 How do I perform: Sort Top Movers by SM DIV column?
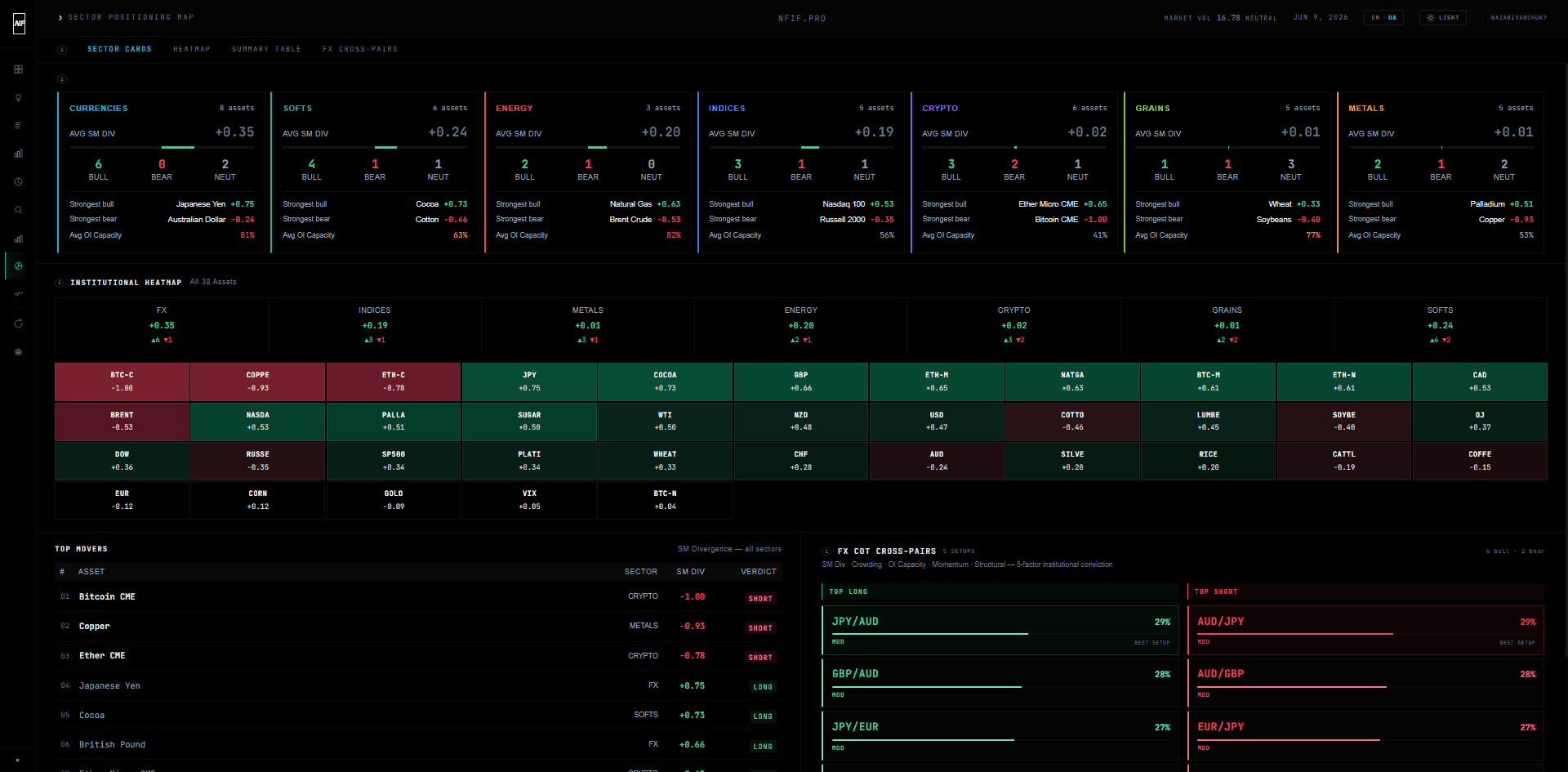[690, 572]
